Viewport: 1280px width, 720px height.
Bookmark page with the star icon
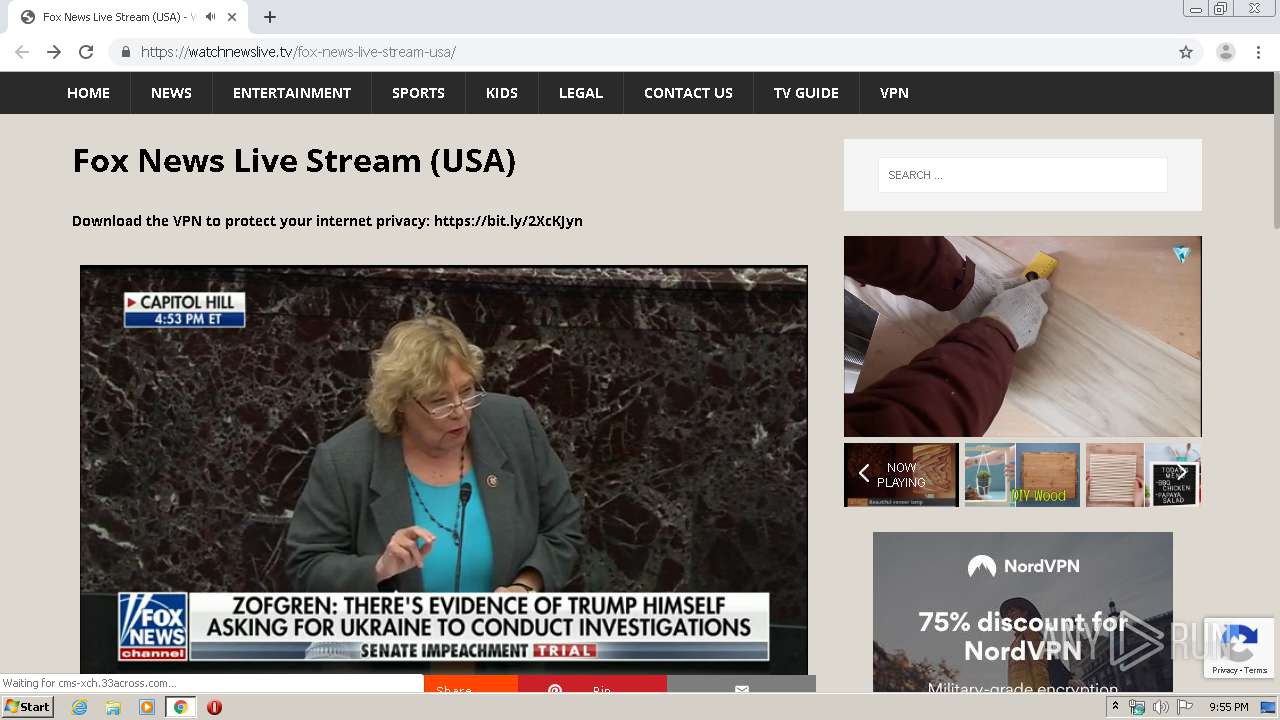pos(1186,52)
